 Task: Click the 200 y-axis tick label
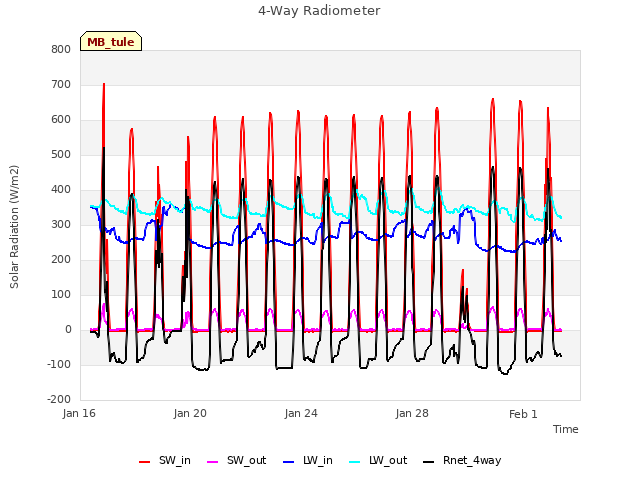point(61,260)
